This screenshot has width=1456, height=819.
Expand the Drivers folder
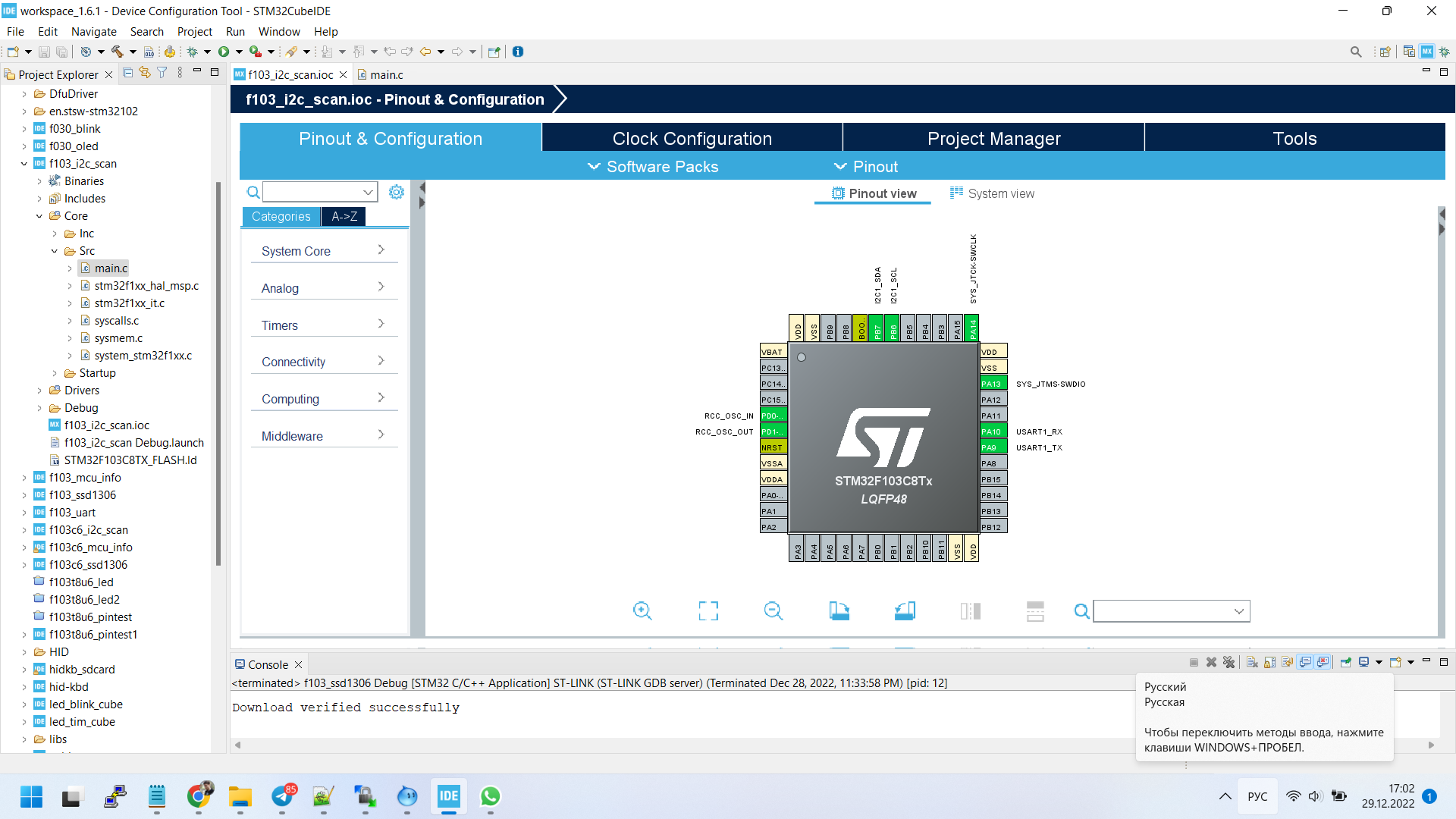click(39, 391)
